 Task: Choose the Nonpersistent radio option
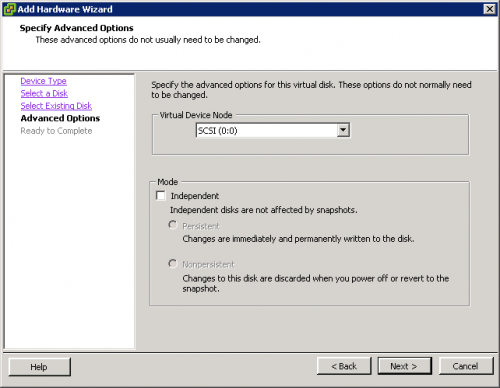173,264
